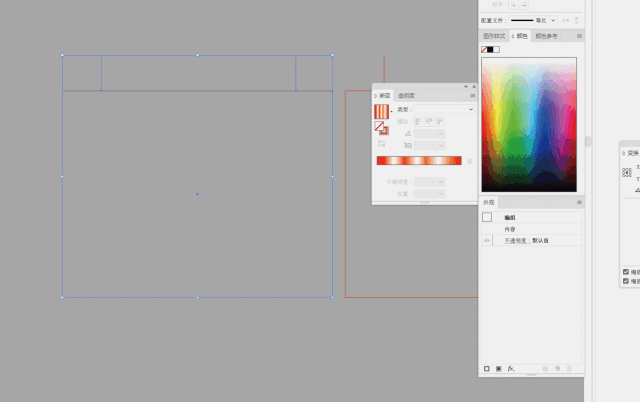The image size is (640, 402).
Task: Select the 内容 row in Appearance panel
Action: coord(531,229)
